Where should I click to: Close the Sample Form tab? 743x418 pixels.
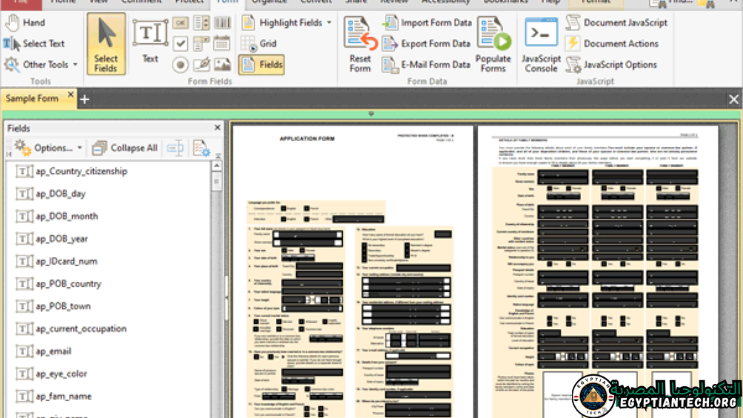coord(70,94)
